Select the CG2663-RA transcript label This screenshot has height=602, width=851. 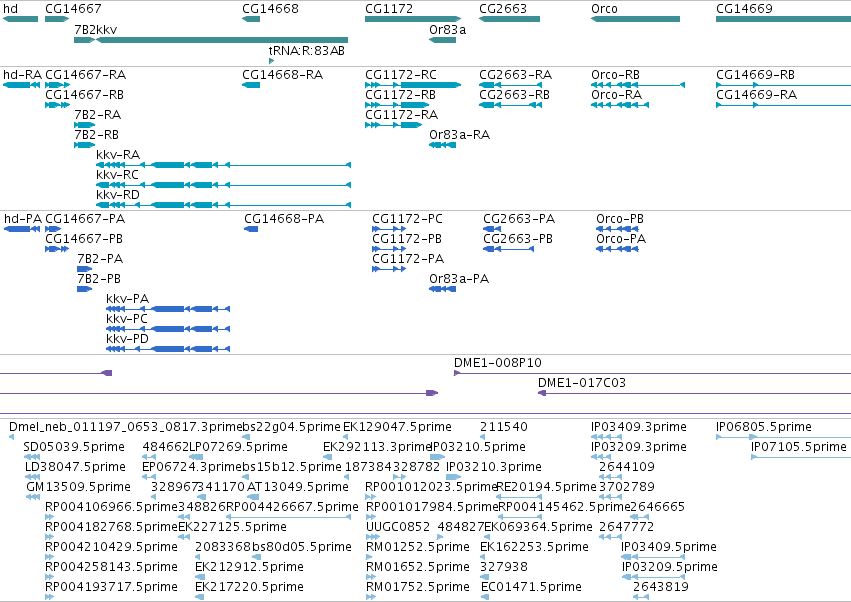(x=516, y=74)
